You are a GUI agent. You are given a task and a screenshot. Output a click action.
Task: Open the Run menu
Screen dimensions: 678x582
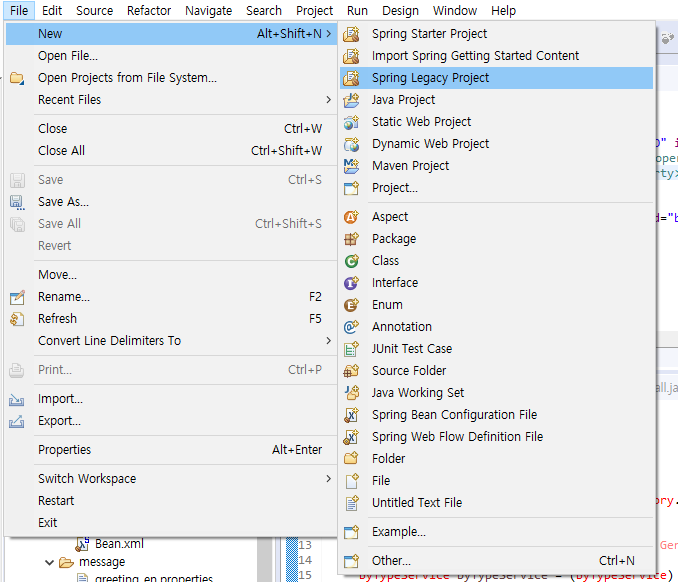pyautogui.click(x=357, y=10)
